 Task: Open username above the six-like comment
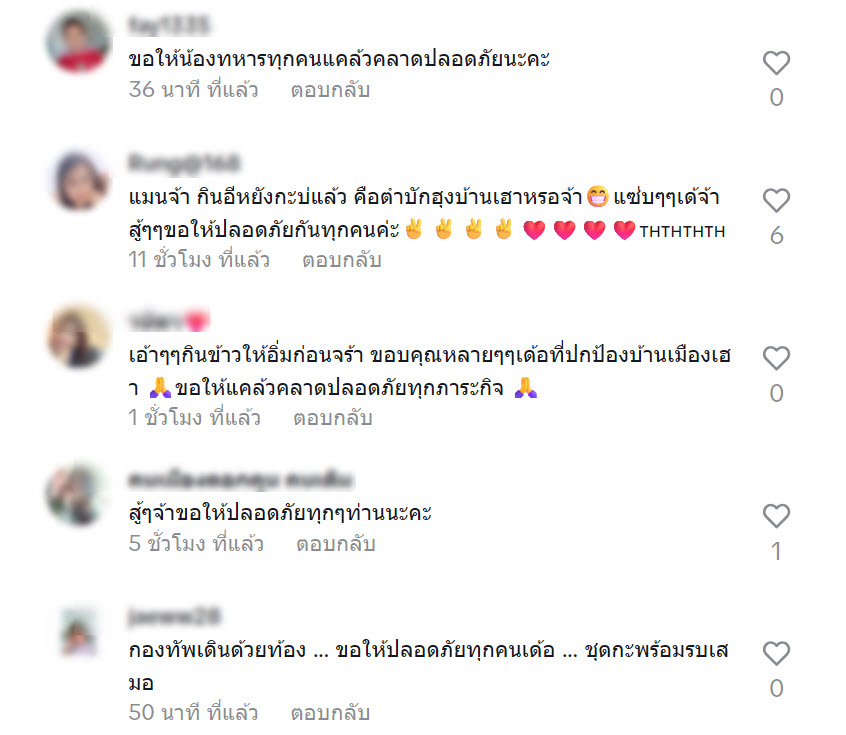(x=184, y=163)
